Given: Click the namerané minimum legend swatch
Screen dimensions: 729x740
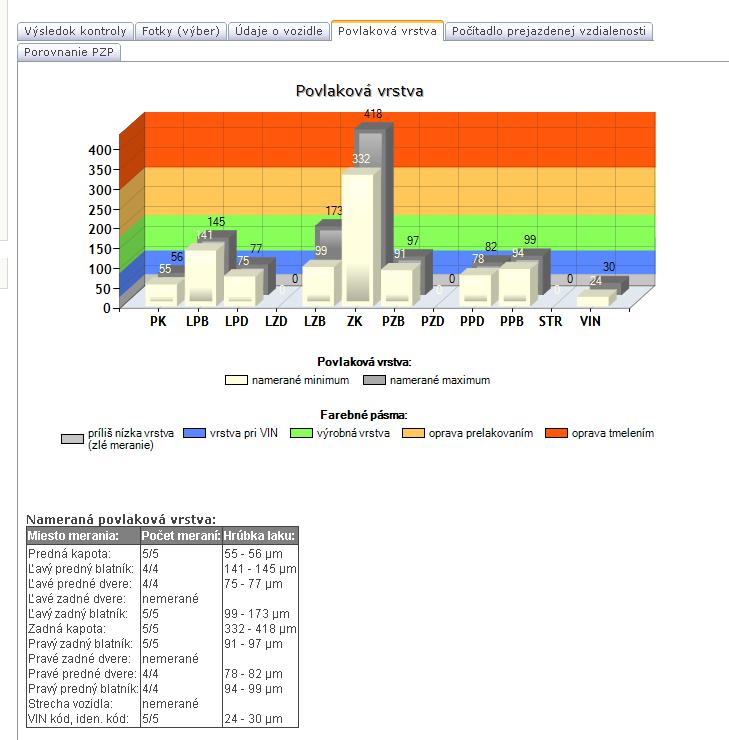Looking at the screenshot, I should (236, 380).
